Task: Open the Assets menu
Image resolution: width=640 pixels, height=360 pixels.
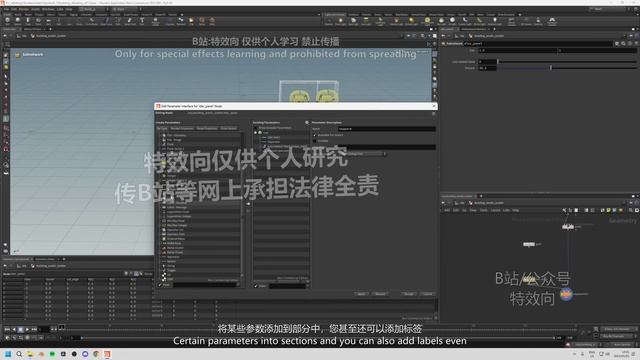Action: 36,9
